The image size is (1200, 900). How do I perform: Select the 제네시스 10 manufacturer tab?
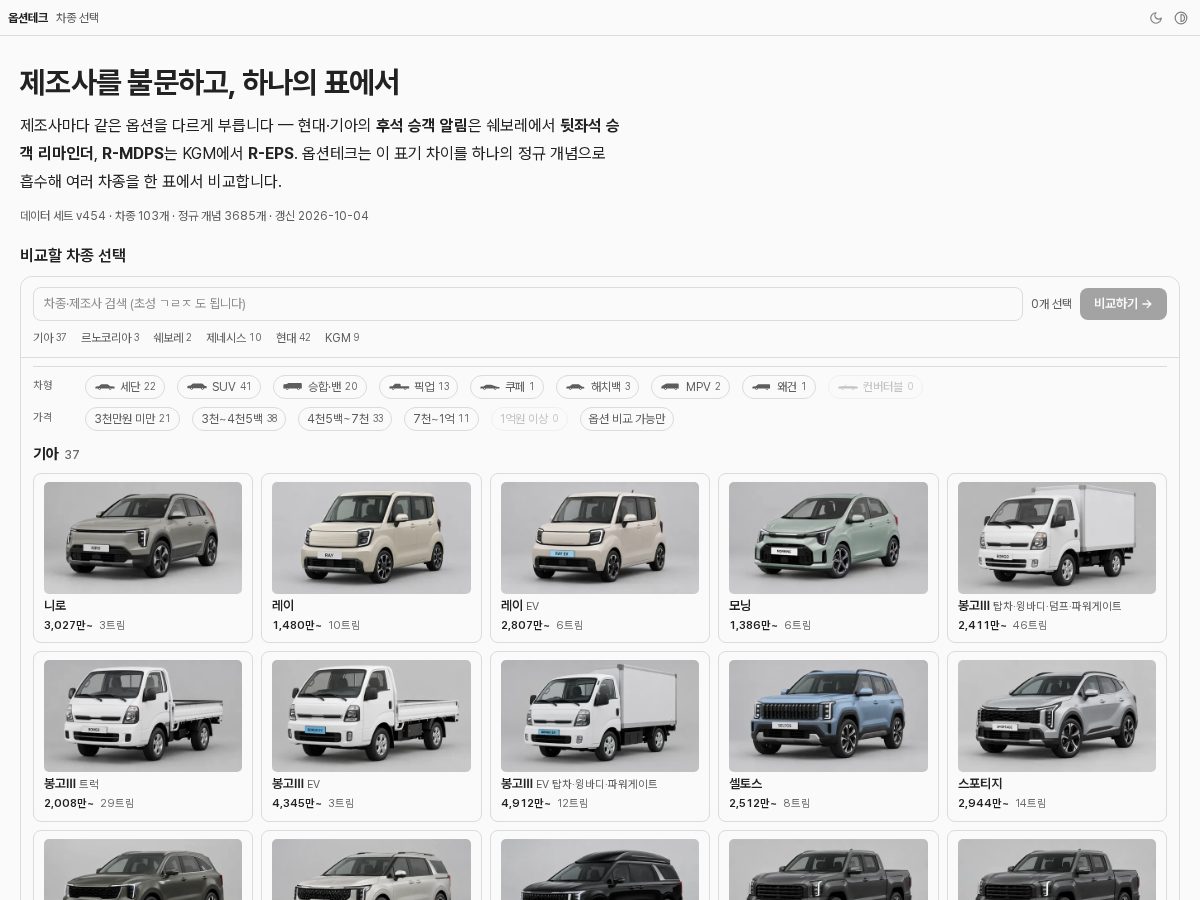point(234,338)
